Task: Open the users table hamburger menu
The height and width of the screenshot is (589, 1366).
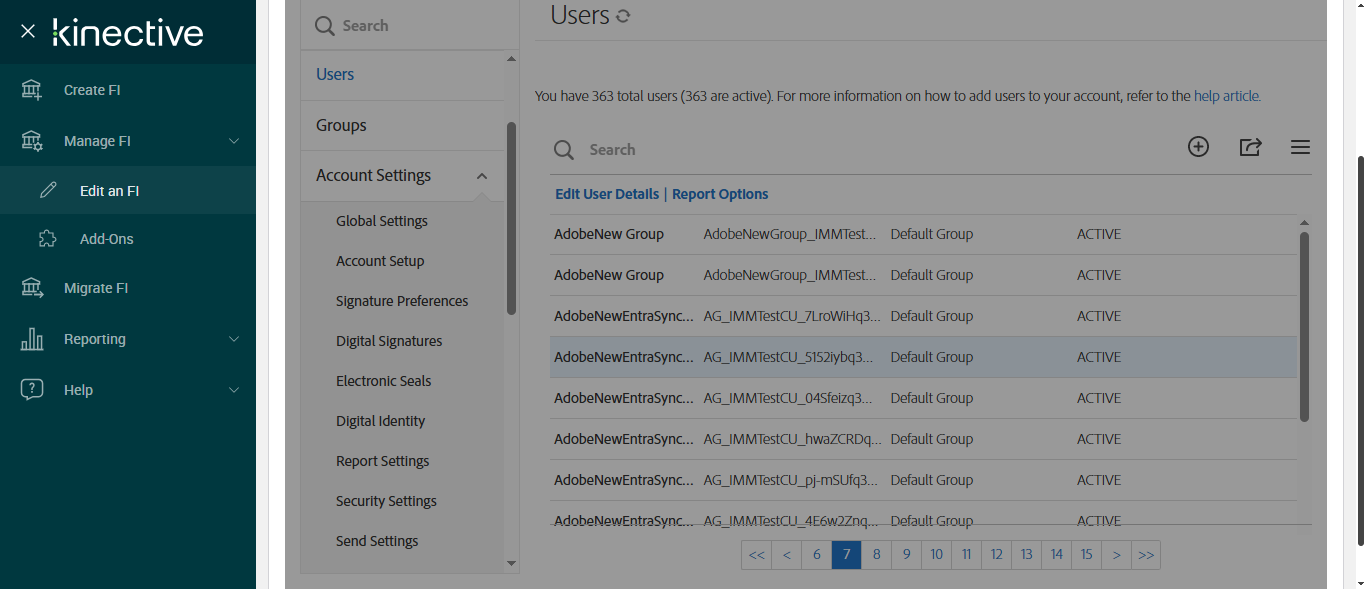Action: click(1300, 147)
